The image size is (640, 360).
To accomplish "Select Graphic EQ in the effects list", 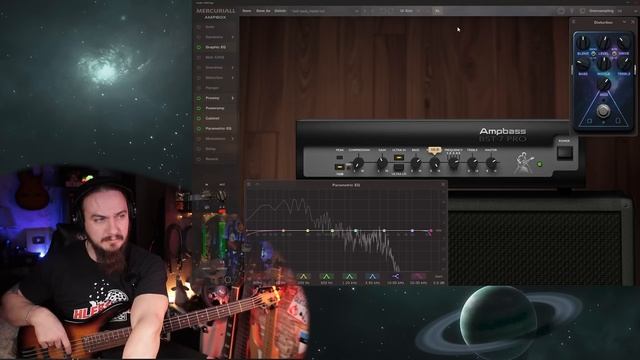I will coord(216,47).
